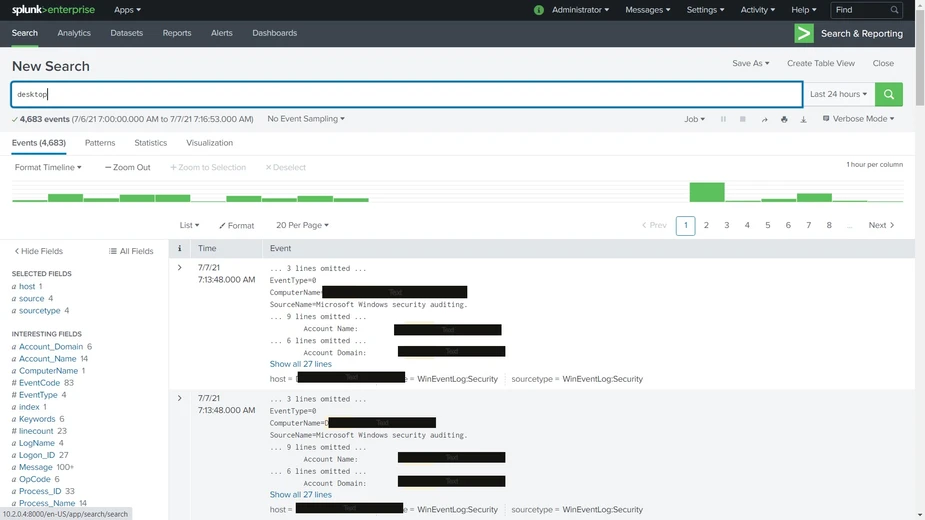The image size is (925, 520).
Task: Stop the search job
Action: click(x=743, y=119)
